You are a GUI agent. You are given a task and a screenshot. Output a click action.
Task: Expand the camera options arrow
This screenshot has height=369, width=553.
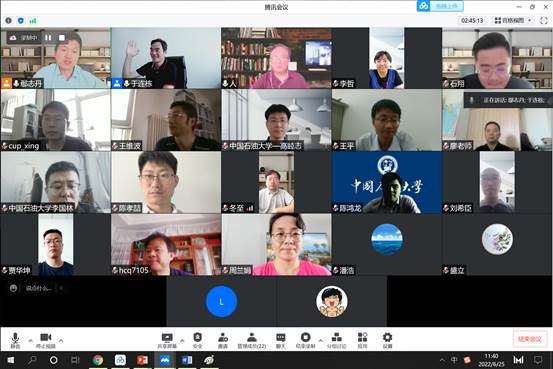click(61, 341)
